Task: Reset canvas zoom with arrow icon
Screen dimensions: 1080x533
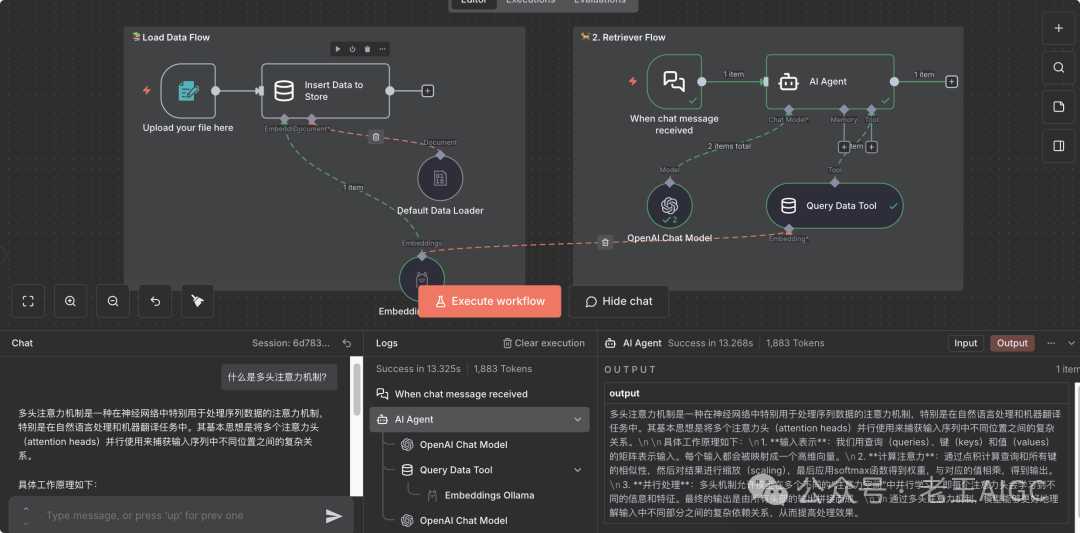Action: [x=155, y=301]
